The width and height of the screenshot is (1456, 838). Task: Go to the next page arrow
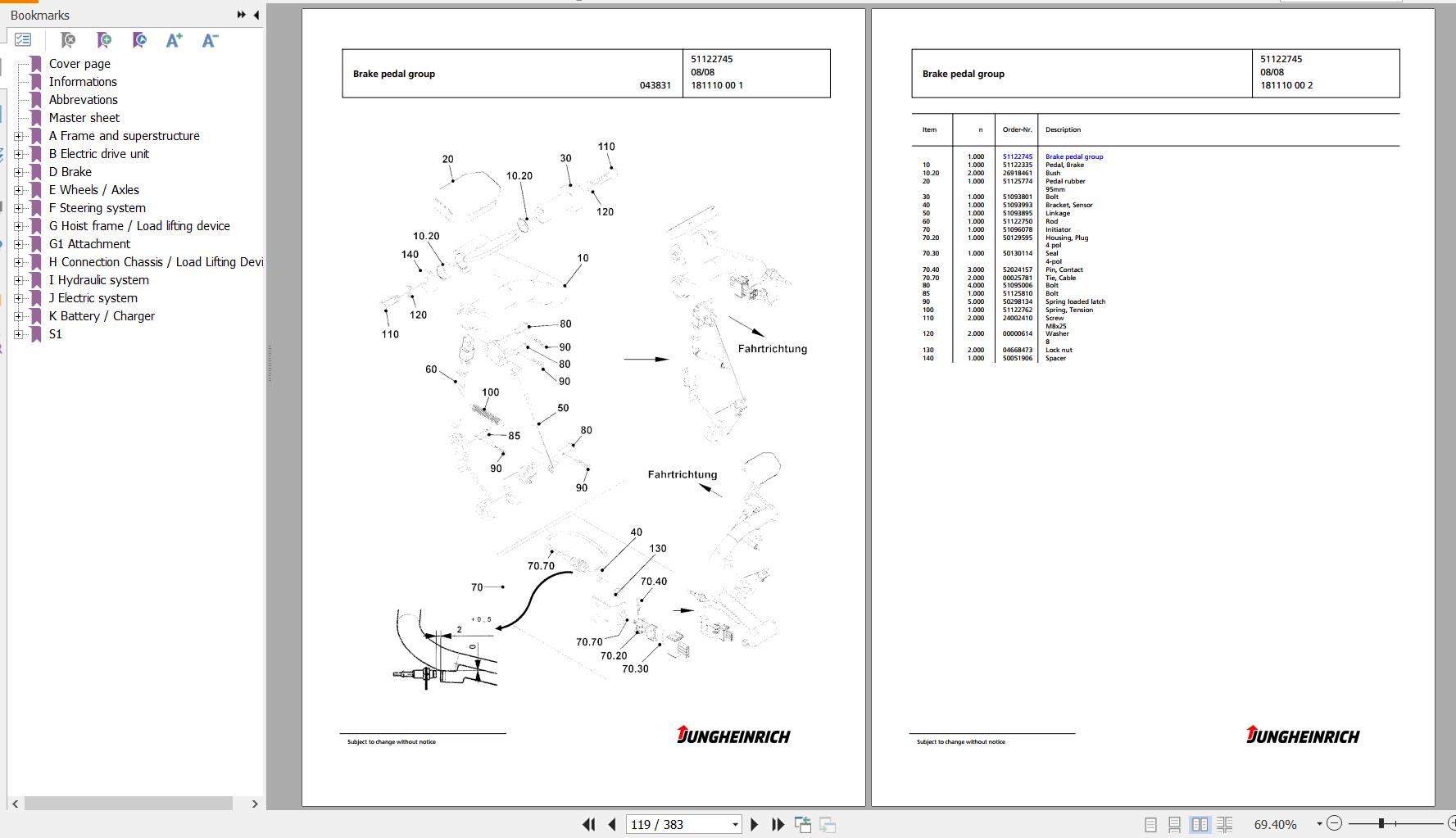755,825
